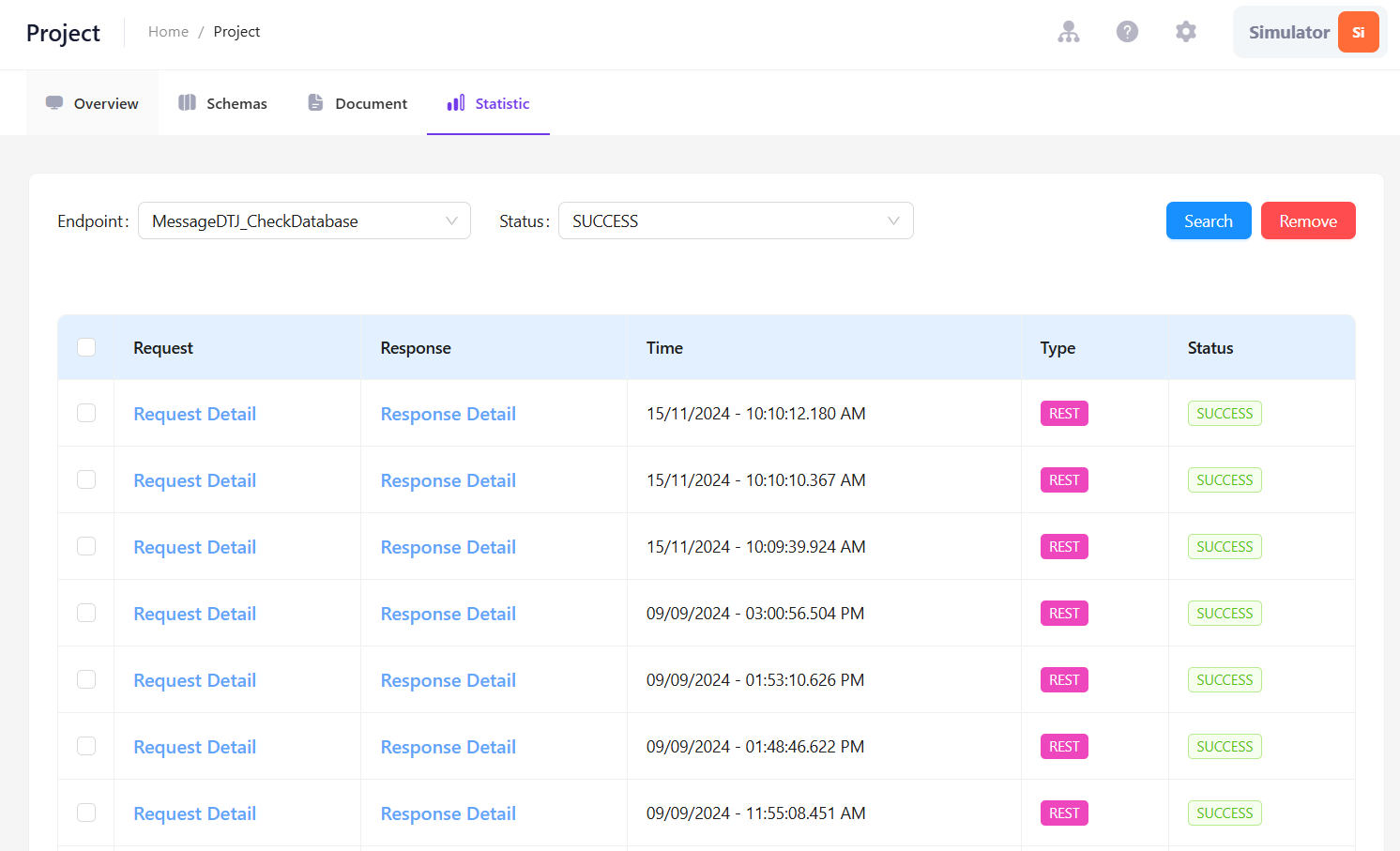Click the Document tab file icon

pos(316,102)
